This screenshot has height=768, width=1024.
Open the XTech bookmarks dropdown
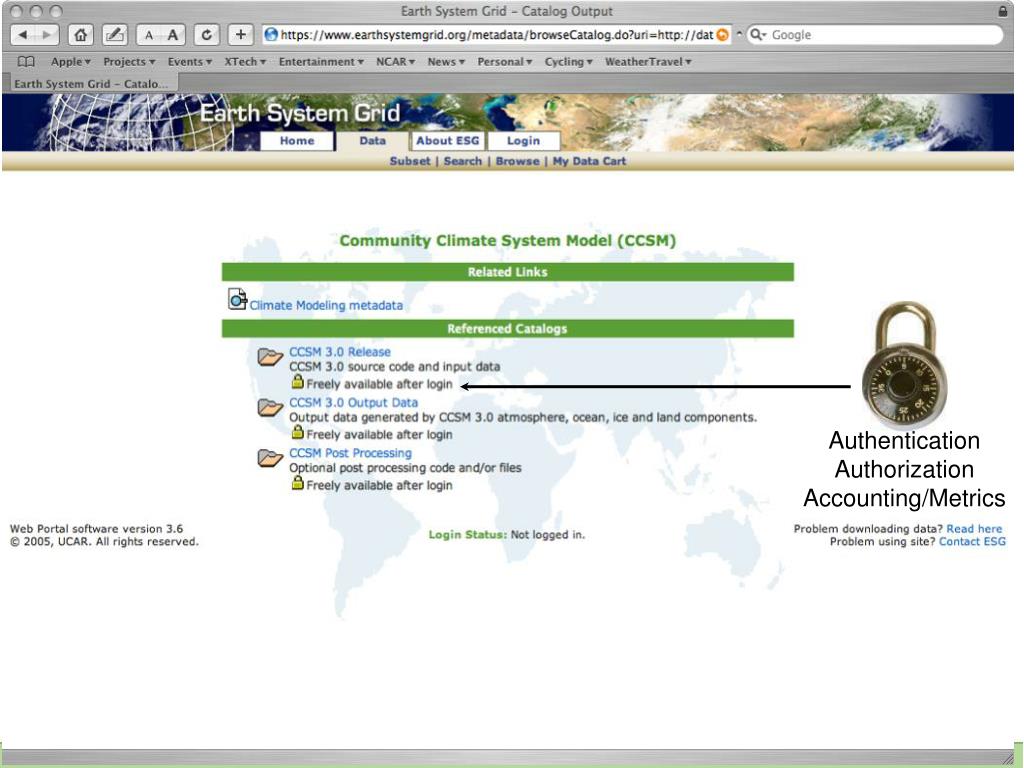[245, 61]
